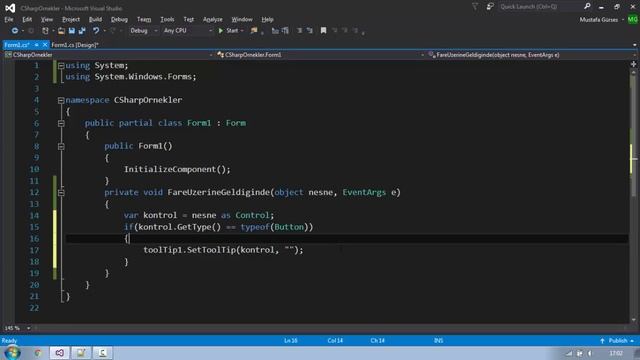Click the volume icon in system tray
This screenshot has width=640, height=360.
[x=590, y=353]
